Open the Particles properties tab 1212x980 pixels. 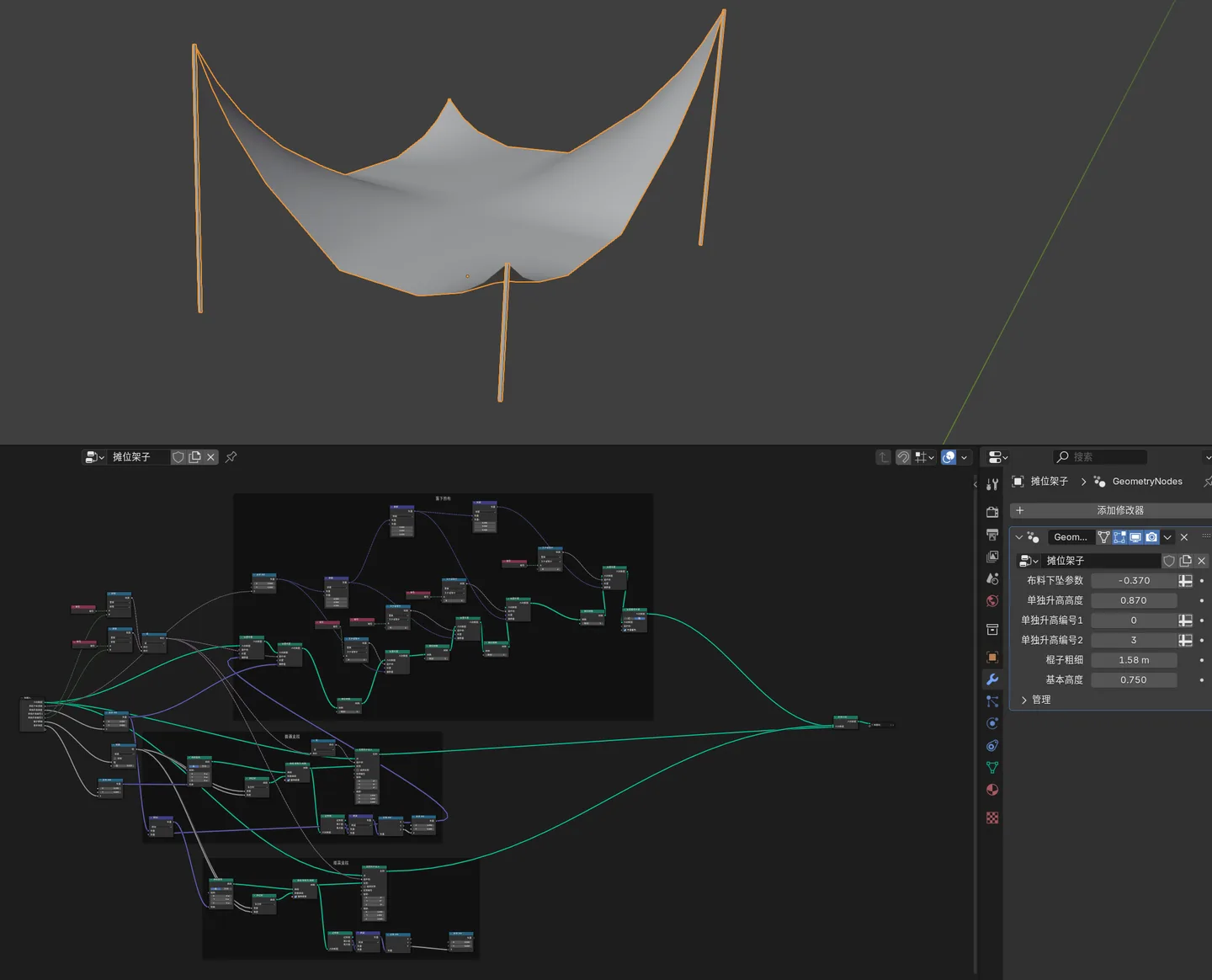[992, 701]
